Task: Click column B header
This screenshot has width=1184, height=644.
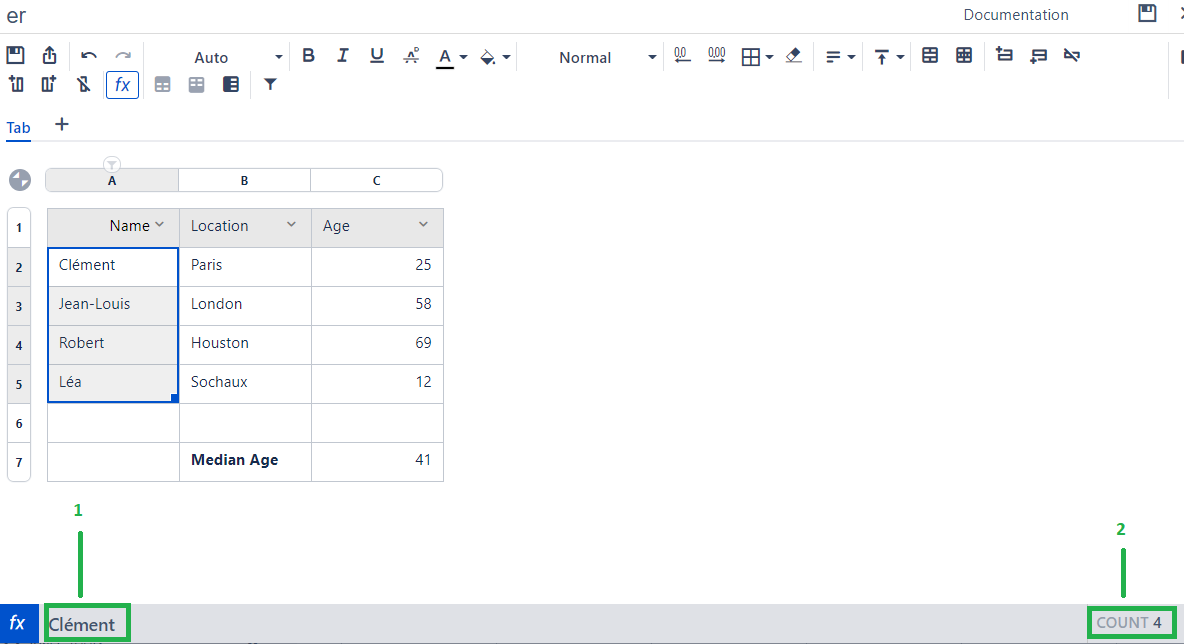Action: [244, 181]
